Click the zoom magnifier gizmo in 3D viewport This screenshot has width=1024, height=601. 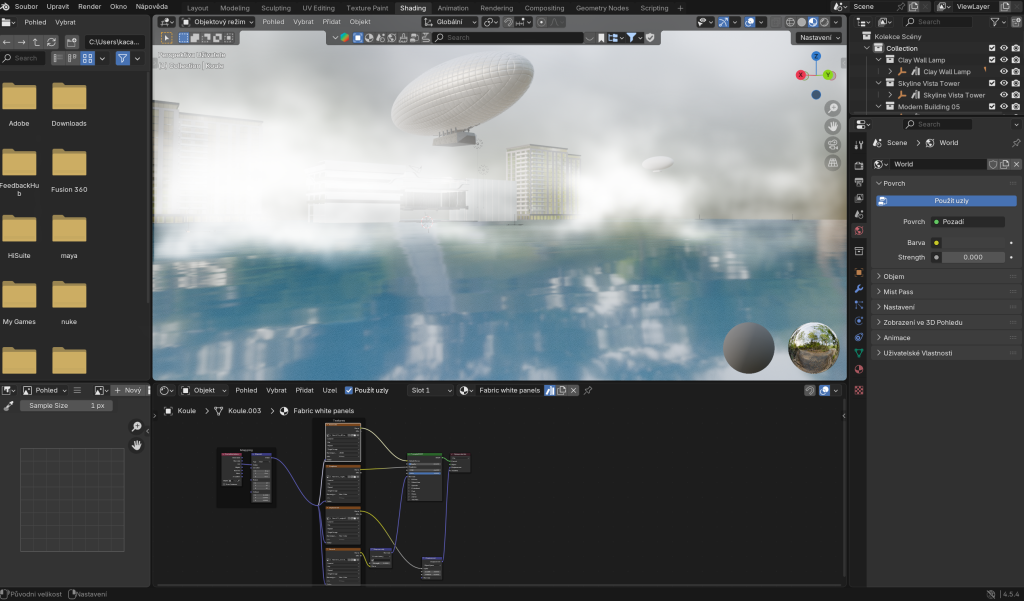click(x=833, y=108)
